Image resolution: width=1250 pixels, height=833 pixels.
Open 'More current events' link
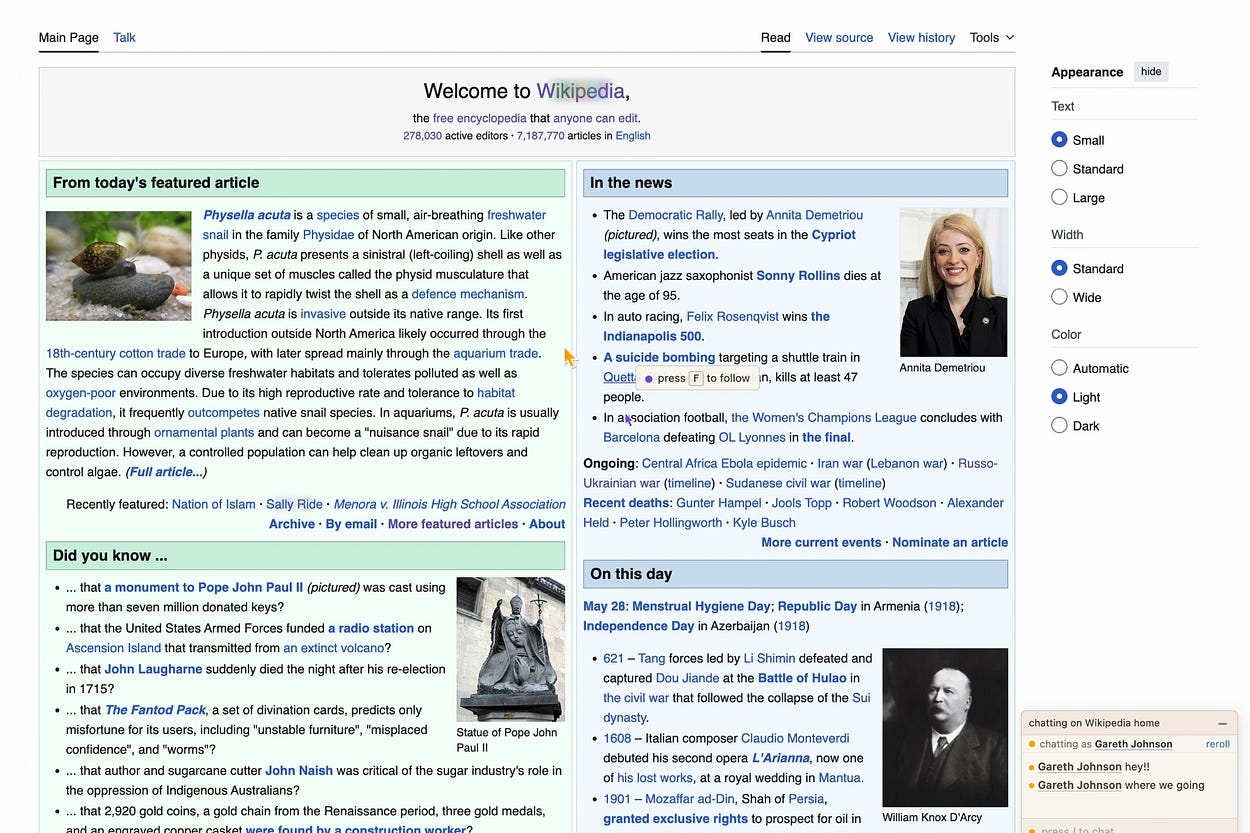tap(821, 542)
